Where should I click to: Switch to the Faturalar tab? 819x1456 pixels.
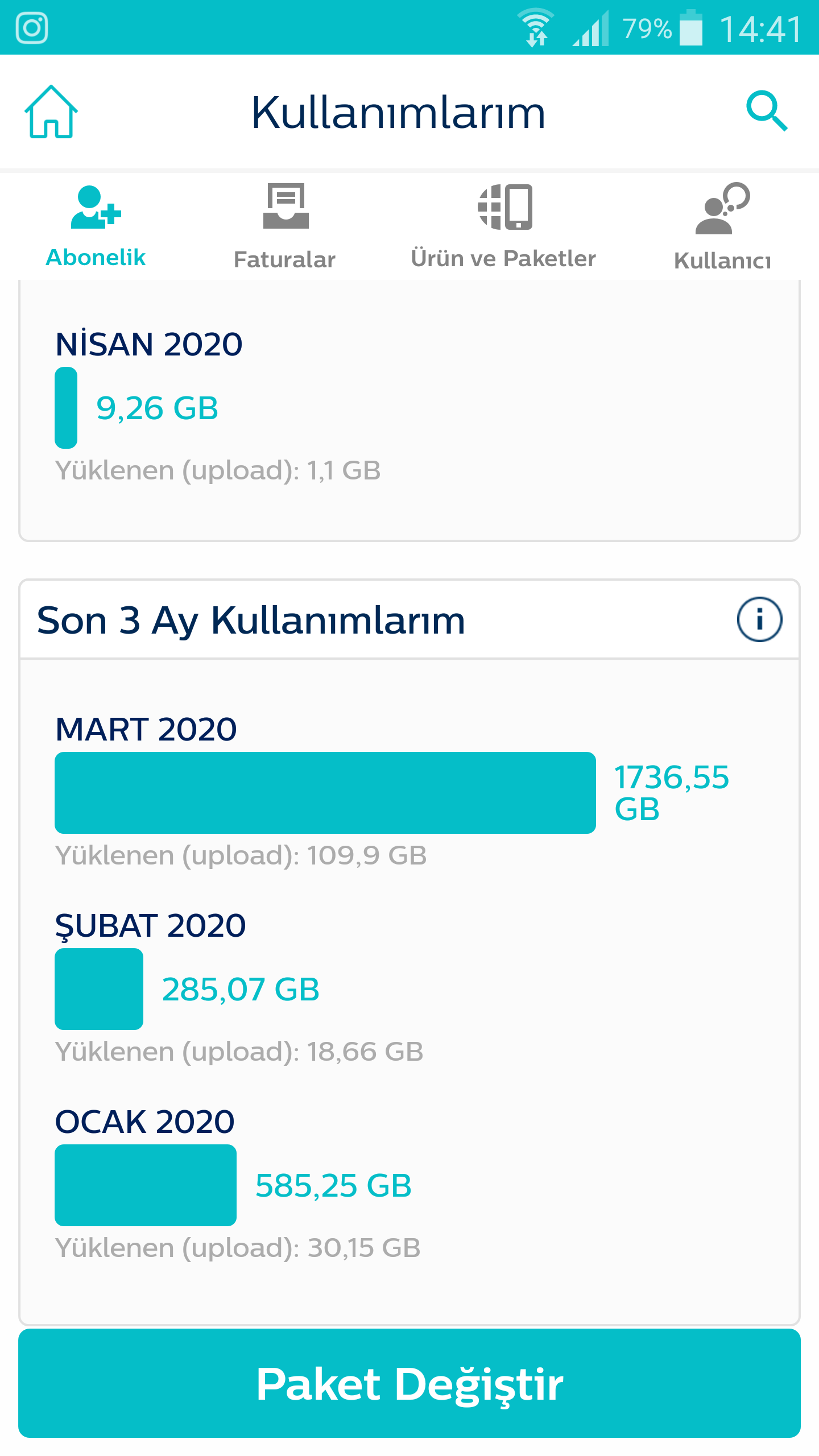pos(284,259)
